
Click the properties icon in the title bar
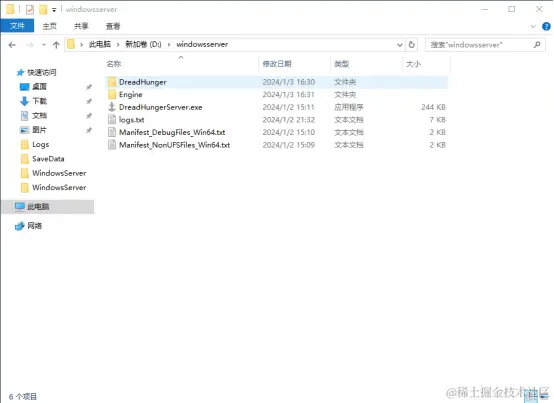30,10
